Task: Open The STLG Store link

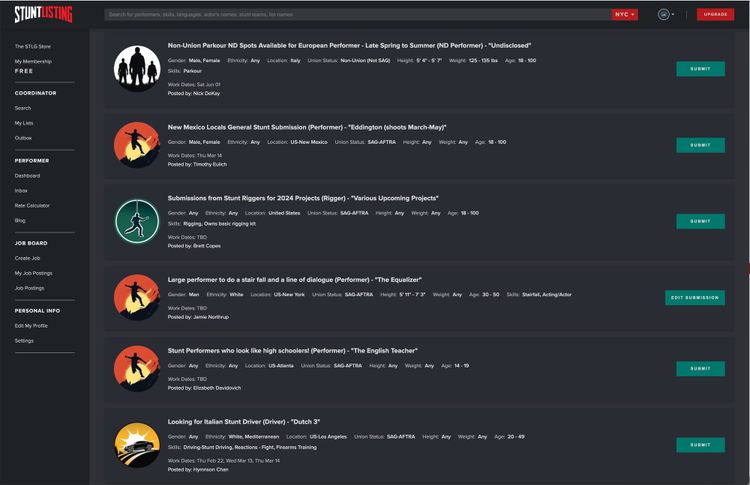Action: point(33,46)
